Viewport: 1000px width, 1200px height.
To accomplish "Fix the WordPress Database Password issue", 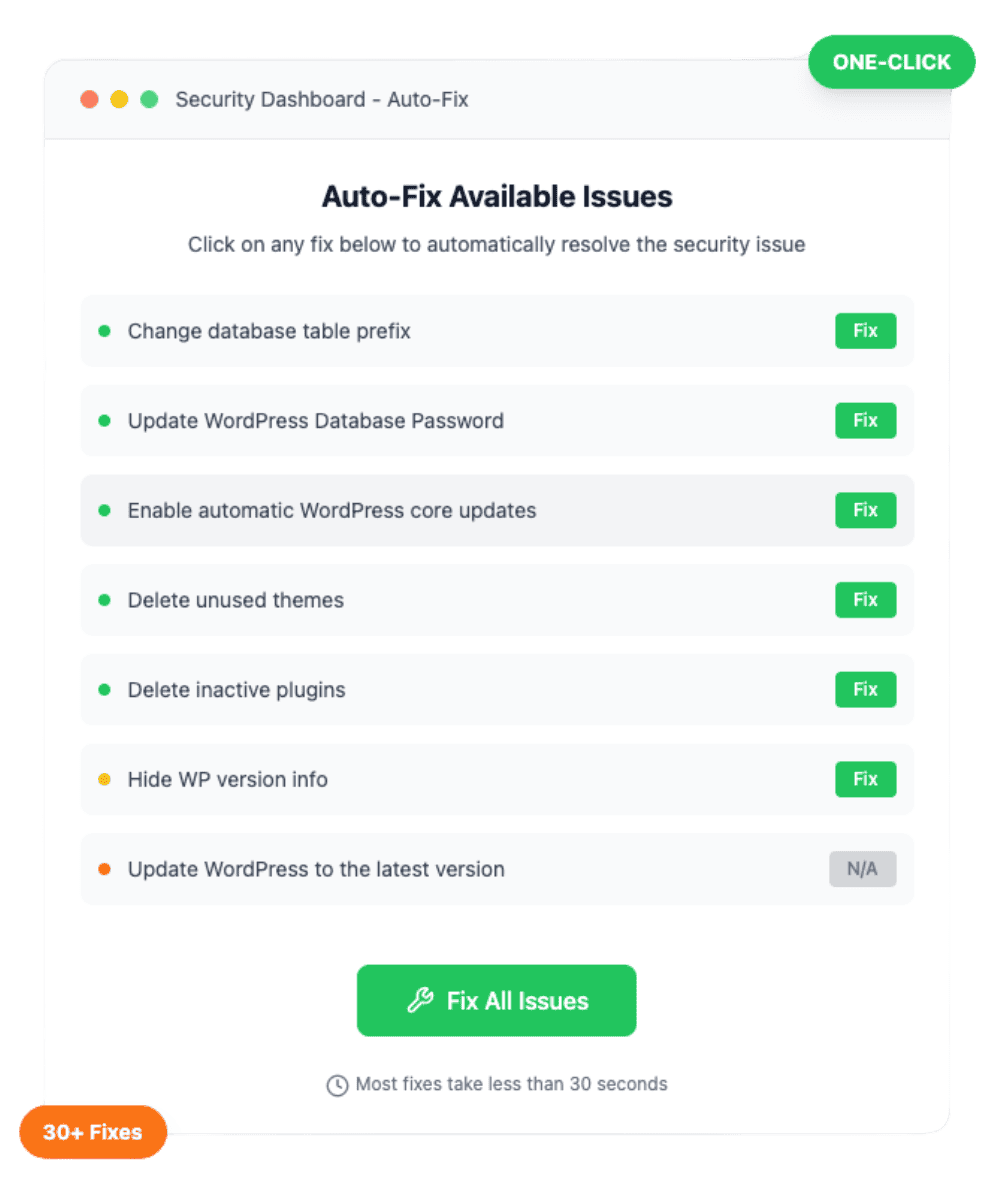I will pyautogui.click(x=865, y=421).
